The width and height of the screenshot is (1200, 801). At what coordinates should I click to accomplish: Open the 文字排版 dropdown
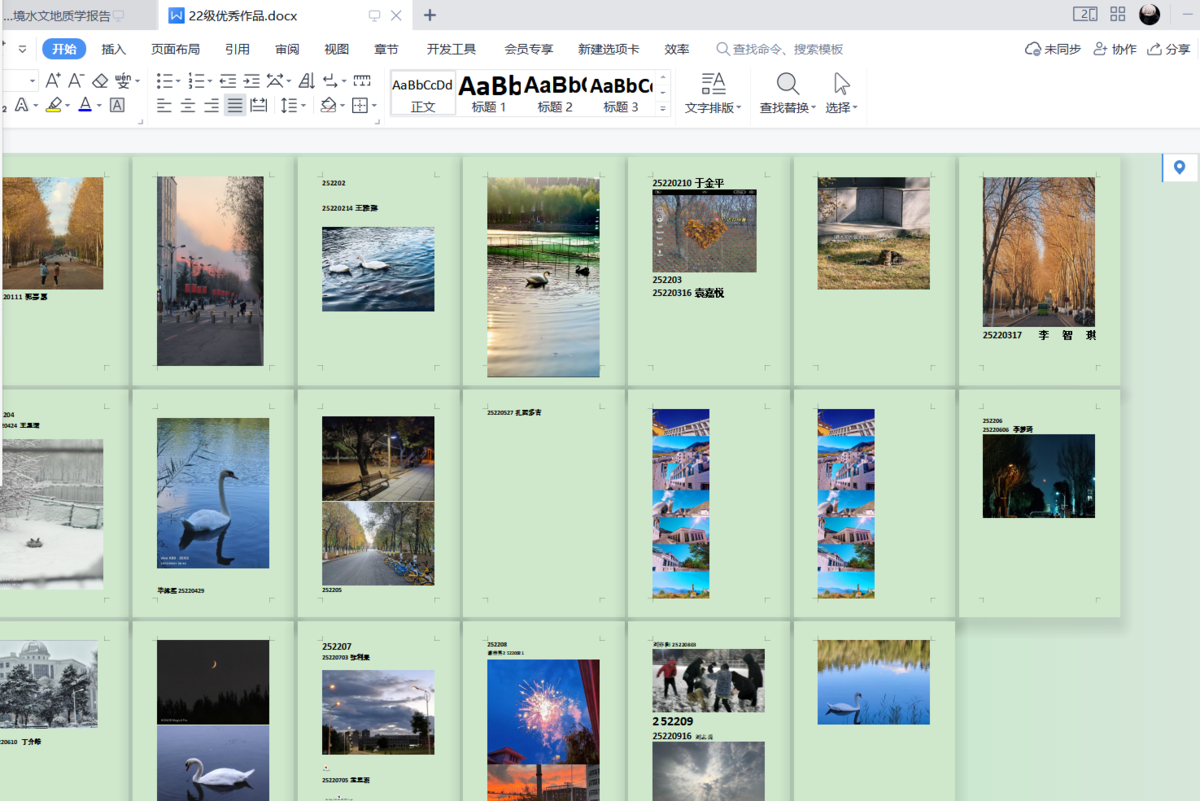click(713, 107)
